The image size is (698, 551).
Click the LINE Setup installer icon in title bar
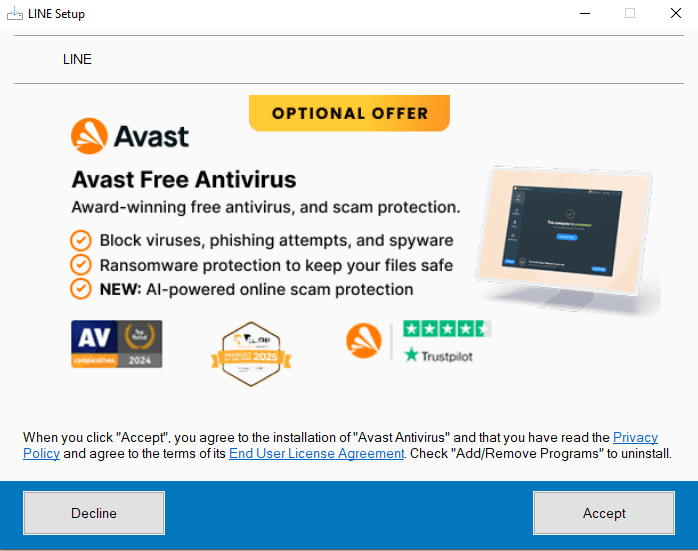15,13
